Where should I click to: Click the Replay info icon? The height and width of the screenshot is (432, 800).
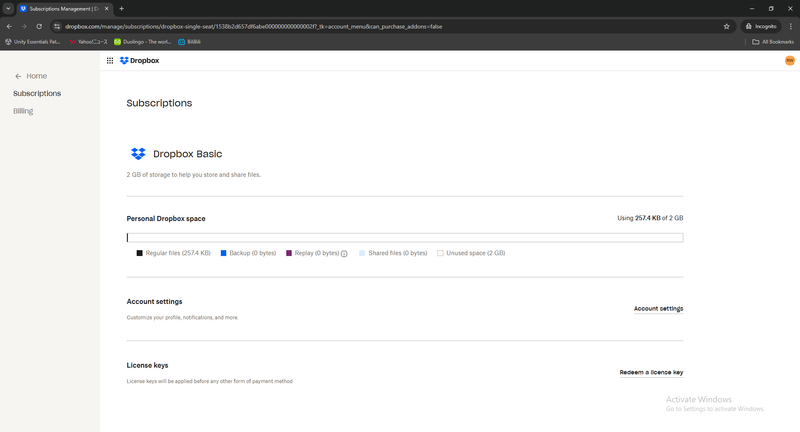click(344, 254)
